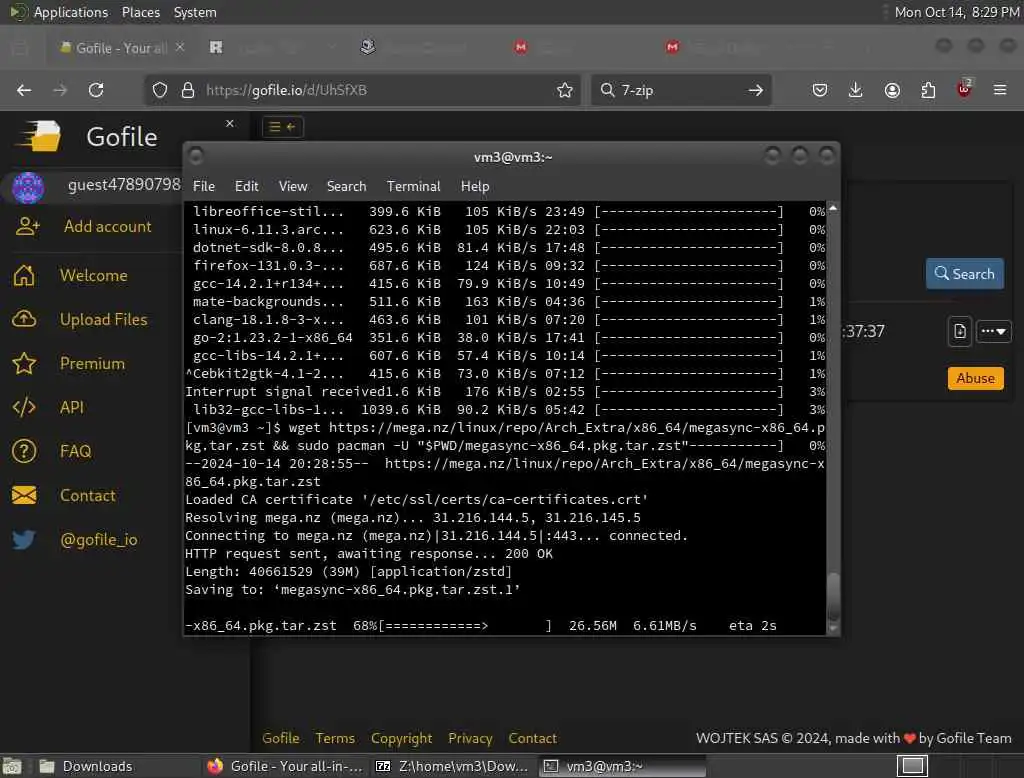
Task: Open the Pocket save icon
Action: [x=820, y=90]
